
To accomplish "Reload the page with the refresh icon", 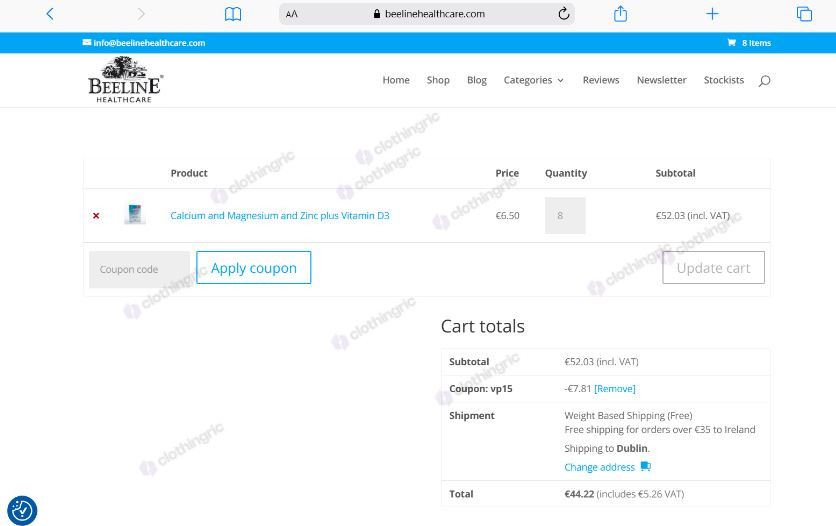I will point(564,14).
